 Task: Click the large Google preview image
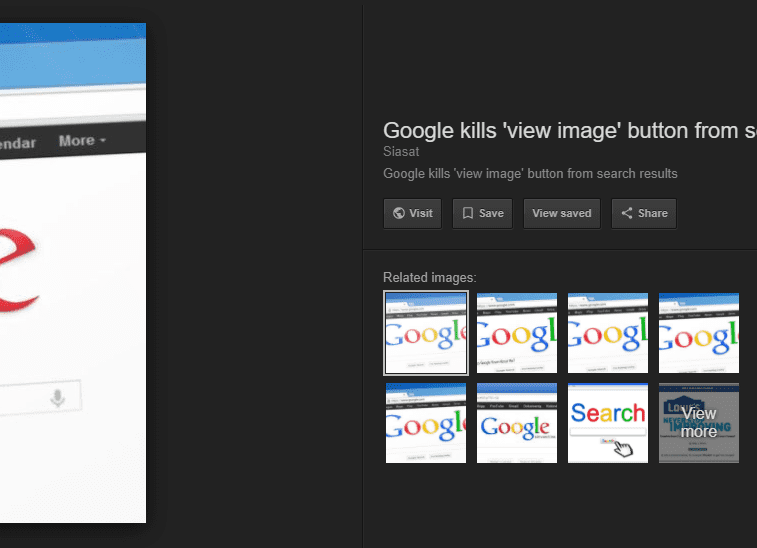pos(73,273)
